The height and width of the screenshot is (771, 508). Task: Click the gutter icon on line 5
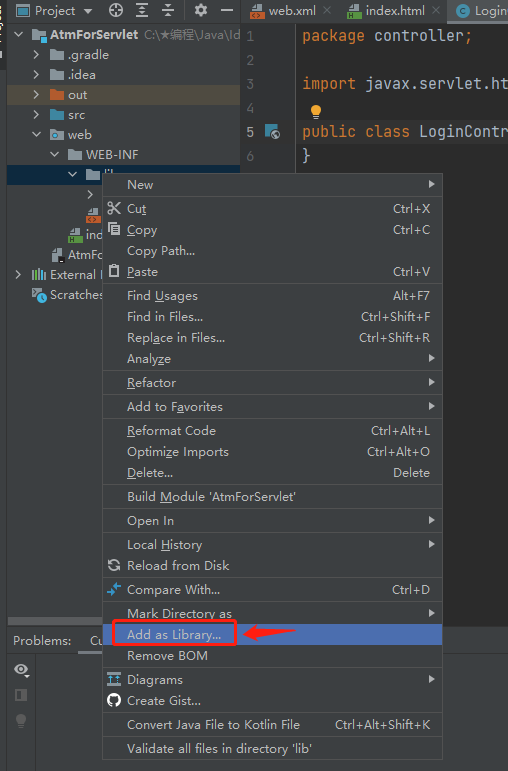pos(272,131)
